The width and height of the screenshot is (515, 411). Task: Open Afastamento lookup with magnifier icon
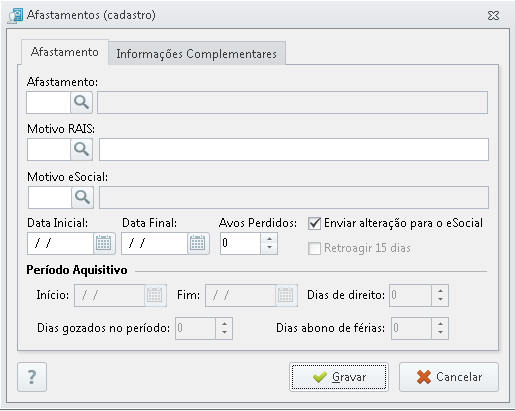tap(81, 102)
